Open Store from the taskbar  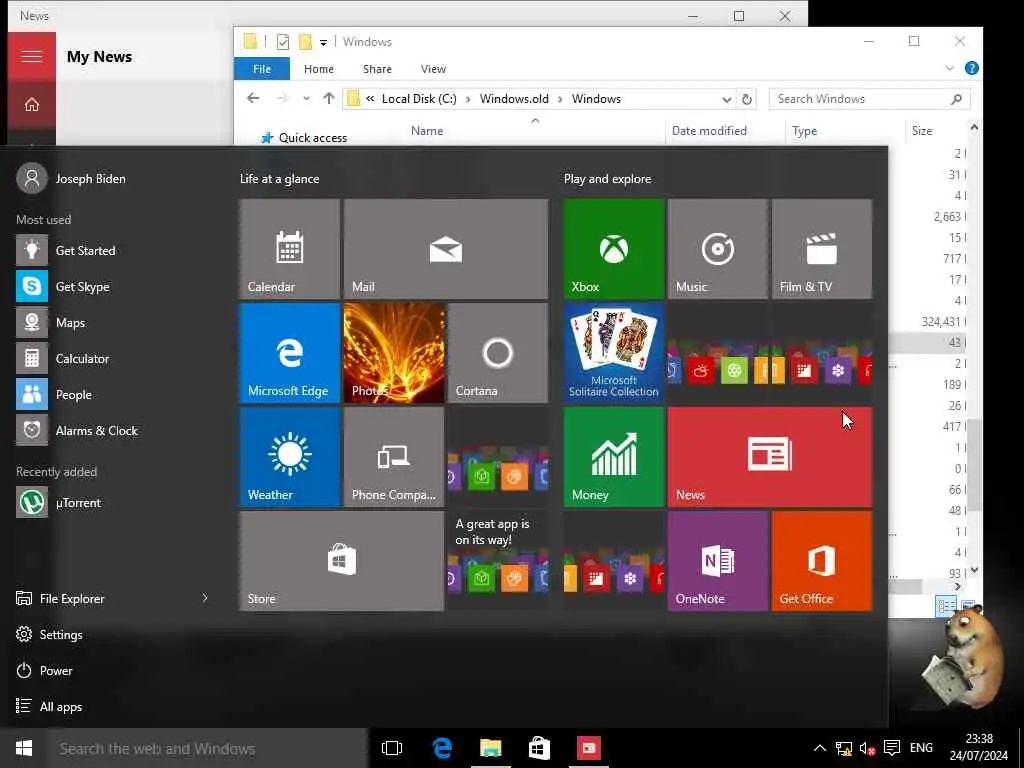tap(539, 748)
